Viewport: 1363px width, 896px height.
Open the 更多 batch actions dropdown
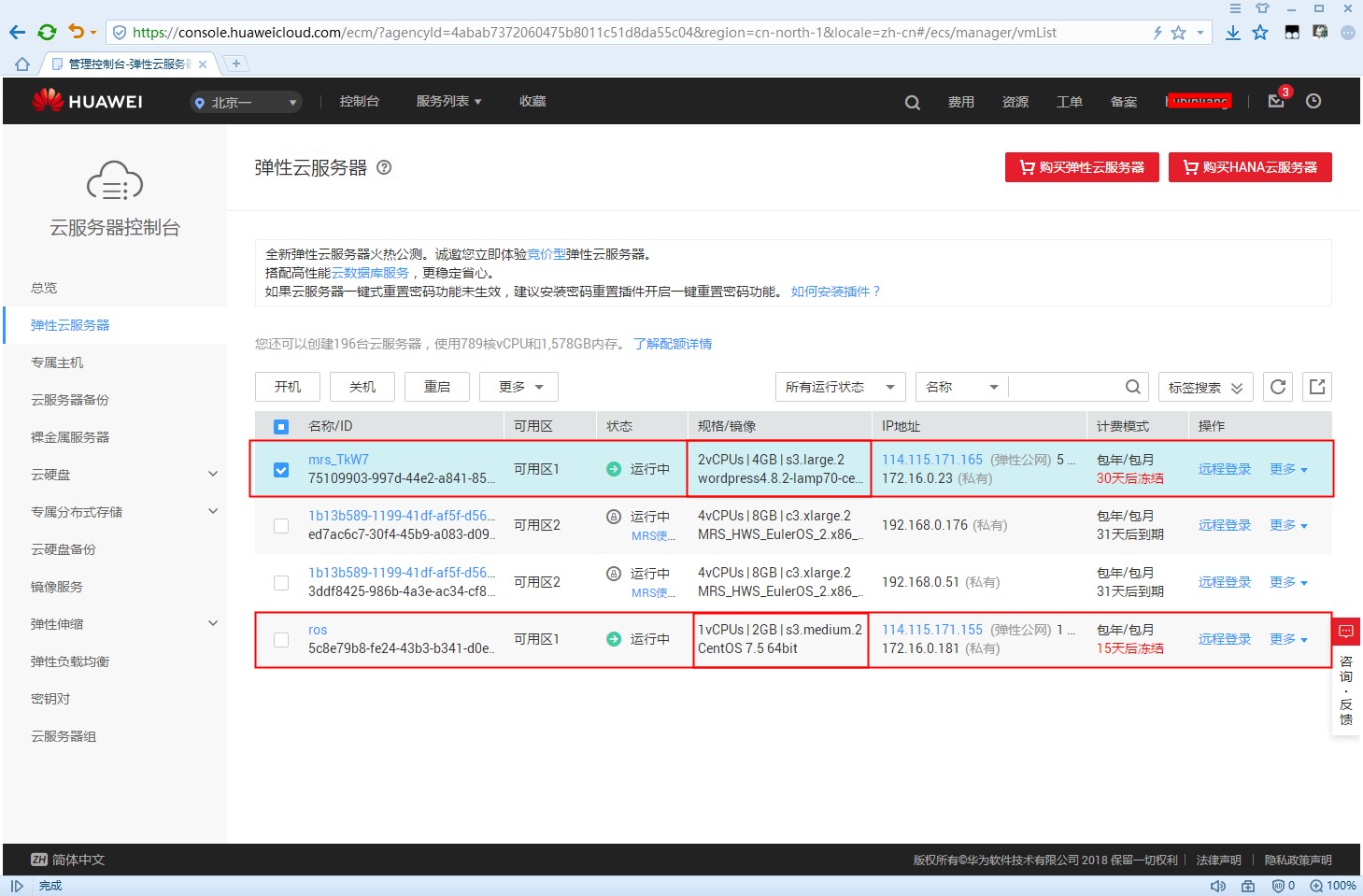pyautogui.click(x=518, y=387)
